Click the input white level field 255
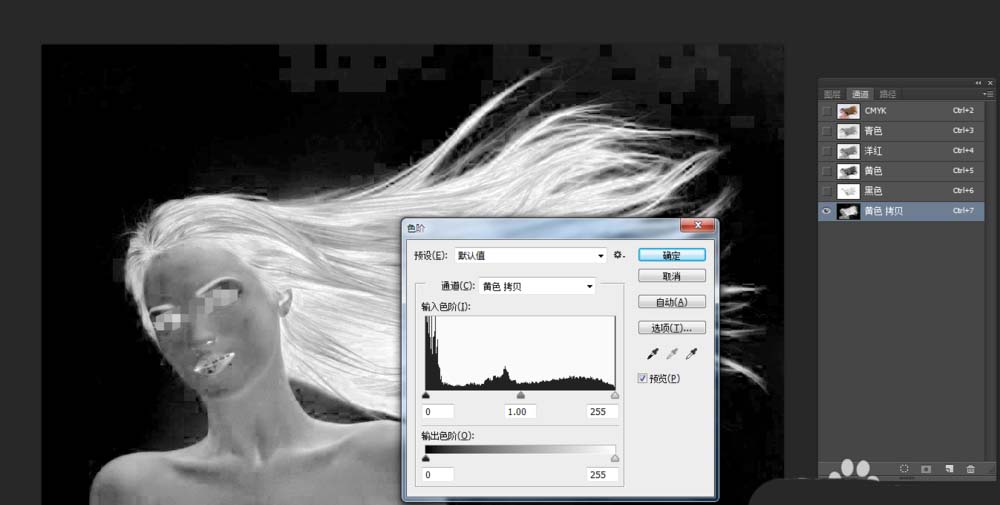This screenshot has width=1000, height=505. point(601,412)
